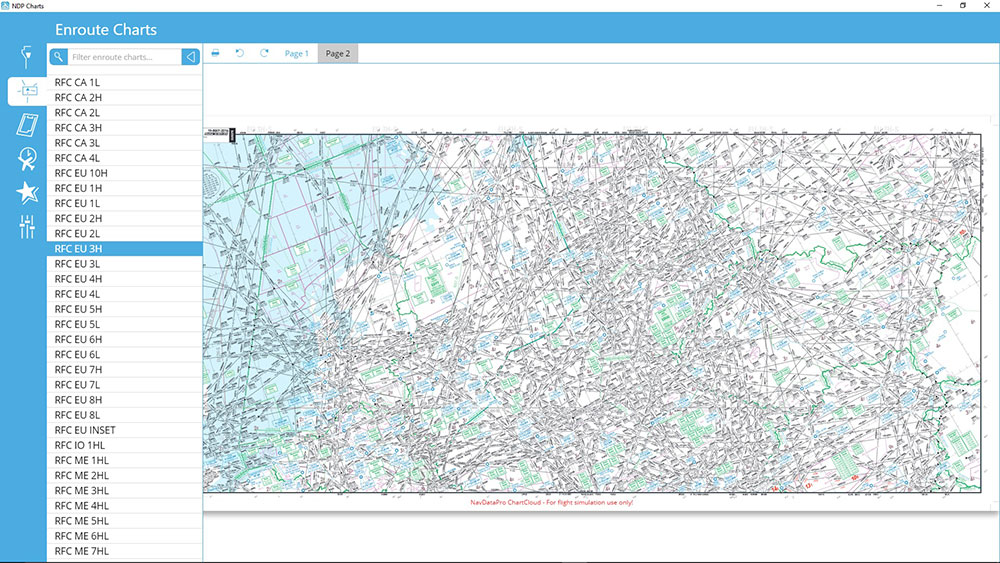
Task: Select RFC EU 7L chart
Action: (125, 384)
